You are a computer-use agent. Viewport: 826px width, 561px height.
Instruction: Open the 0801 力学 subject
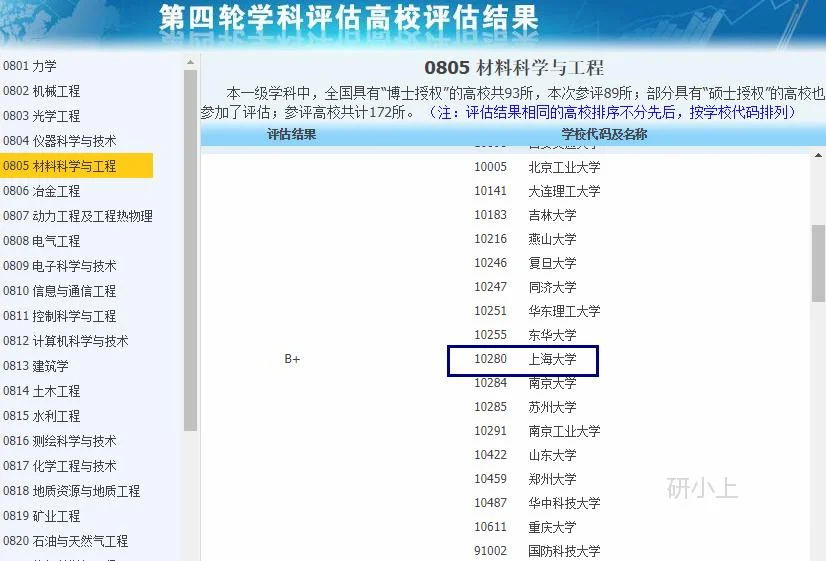coord(30,66)
